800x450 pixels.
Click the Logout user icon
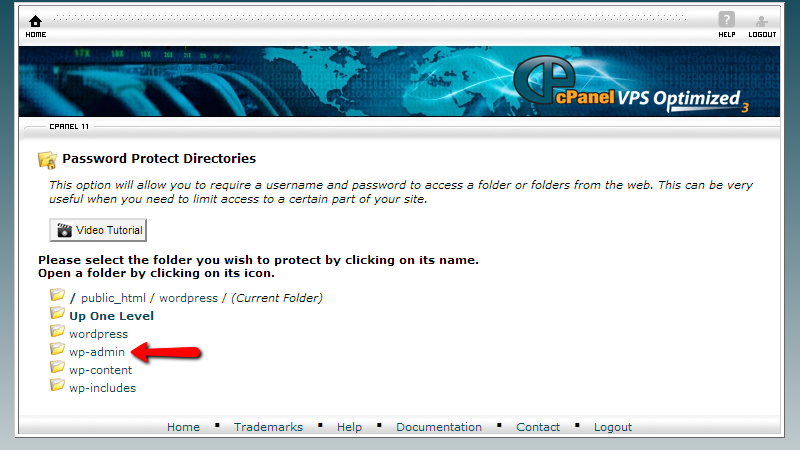pyautogui.click(x=761, y=21)
